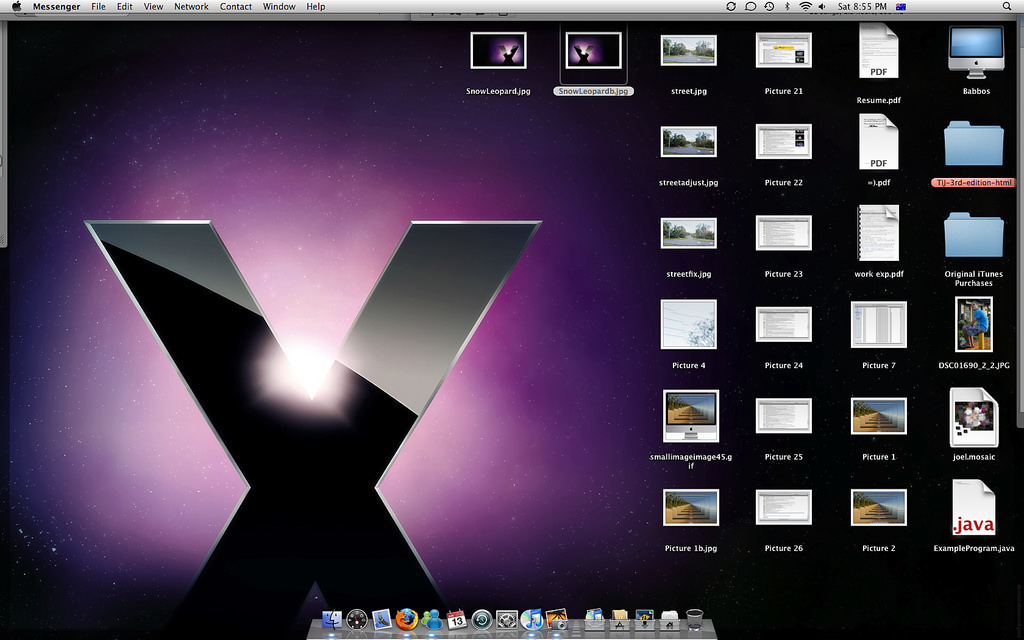This screenshot has height=640, width=1024.
Task: Open Finder from the dock
Action: click(332, 620)
